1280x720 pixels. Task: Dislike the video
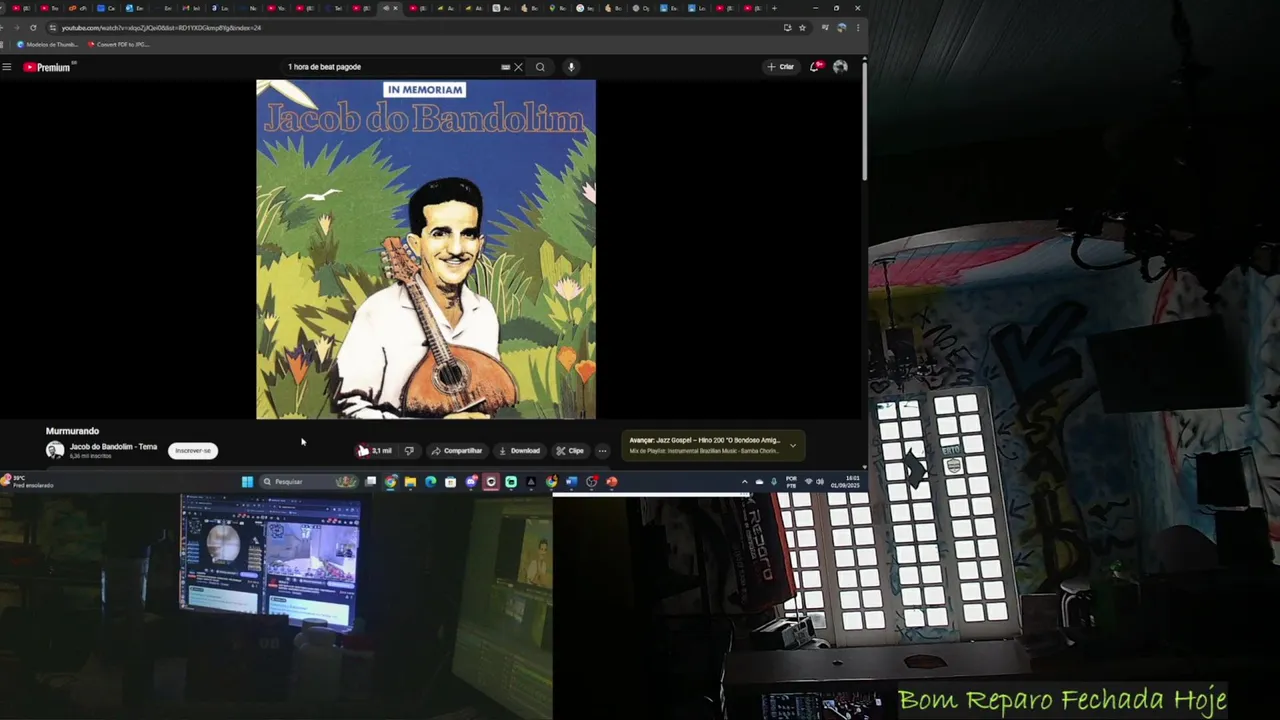pos(408,451)
